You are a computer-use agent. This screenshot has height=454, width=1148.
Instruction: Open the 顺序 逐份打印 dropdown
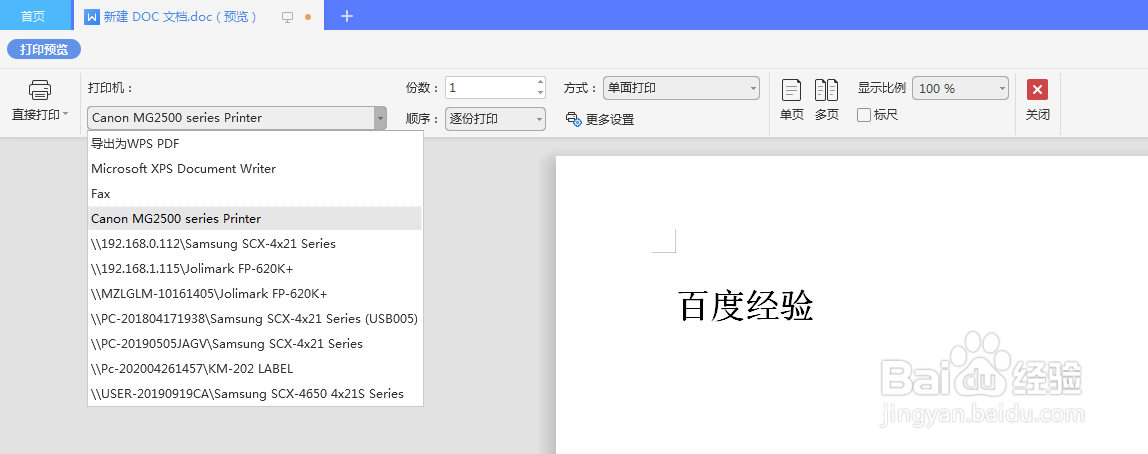pyautogui.click(x=495, y=119)
